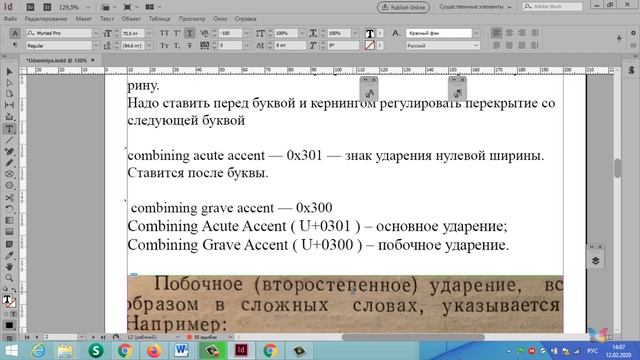Choose the Free Transform tool
This screenshot has width=640, height=360.
[x=9, y=209]
